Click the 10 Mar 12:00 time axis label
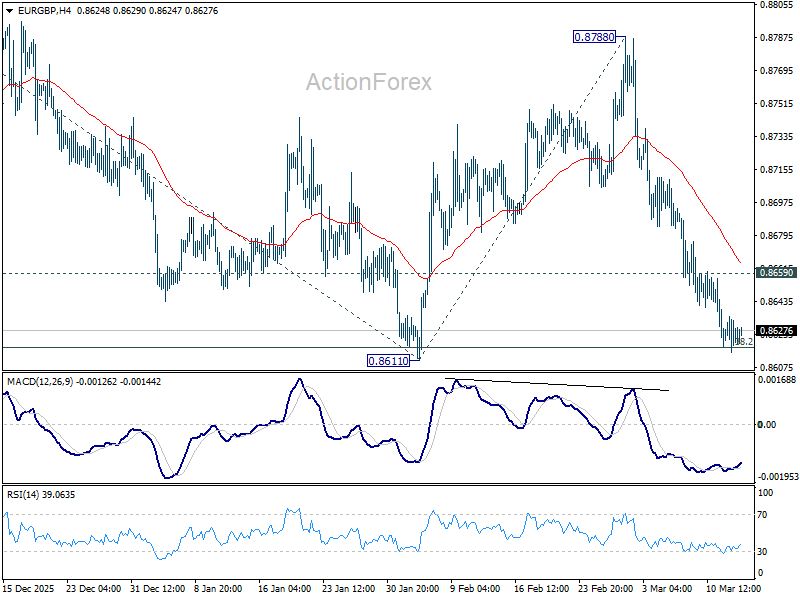 click(x=733, y=588)
